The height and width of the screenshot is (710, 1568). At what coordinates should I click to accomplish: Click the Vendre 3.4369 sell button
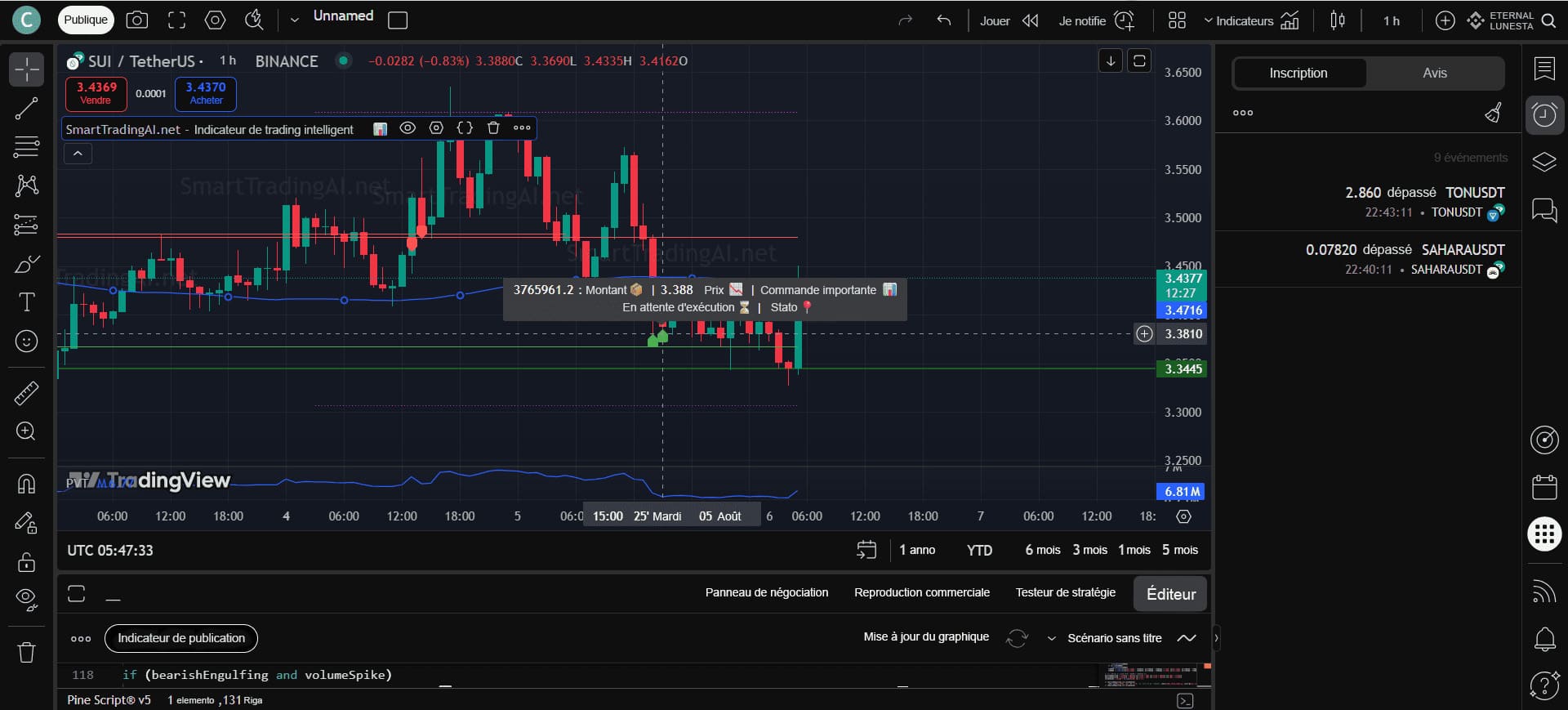point(96,93)
